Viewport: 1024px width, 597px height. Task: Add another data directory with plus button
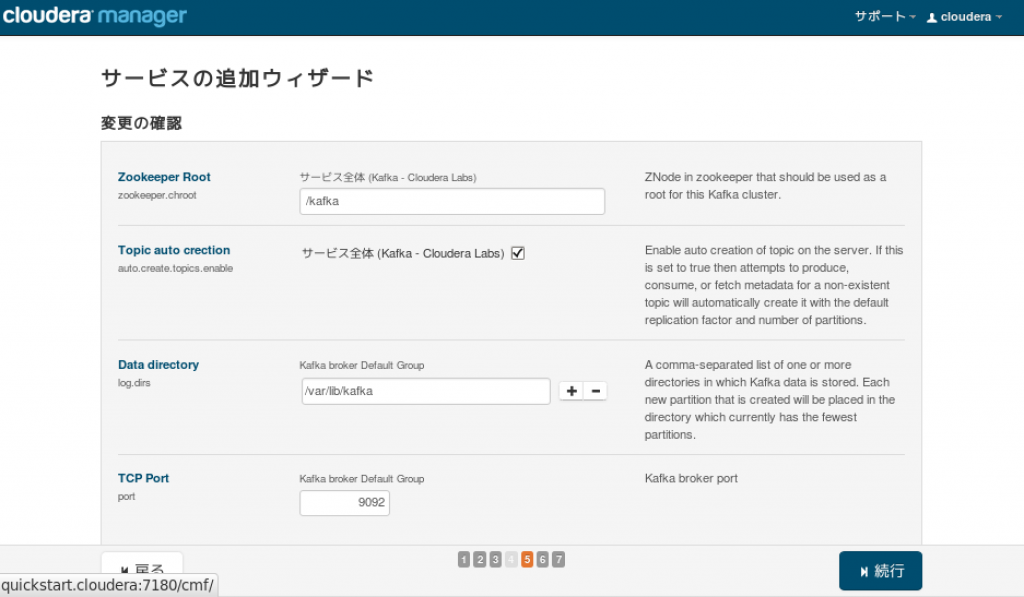[571, 391]
